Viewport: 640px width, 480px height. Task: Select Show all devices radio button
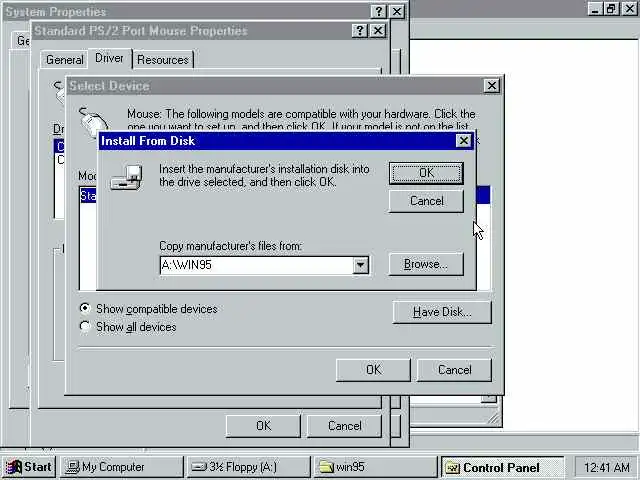(x=85, y=326)
